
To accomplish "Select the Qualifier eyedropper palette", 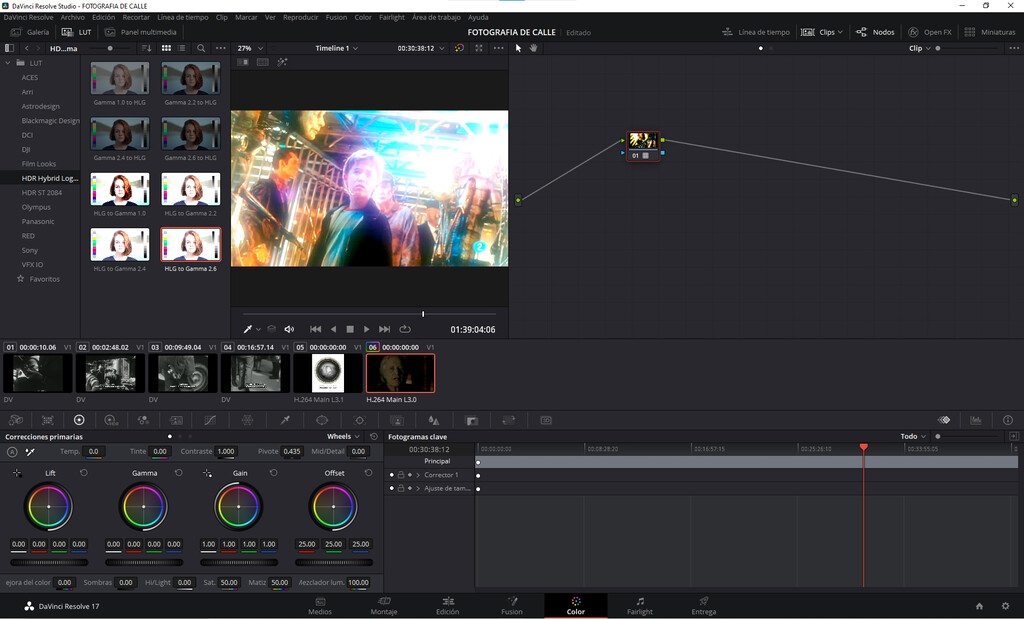I will (284, 420).
